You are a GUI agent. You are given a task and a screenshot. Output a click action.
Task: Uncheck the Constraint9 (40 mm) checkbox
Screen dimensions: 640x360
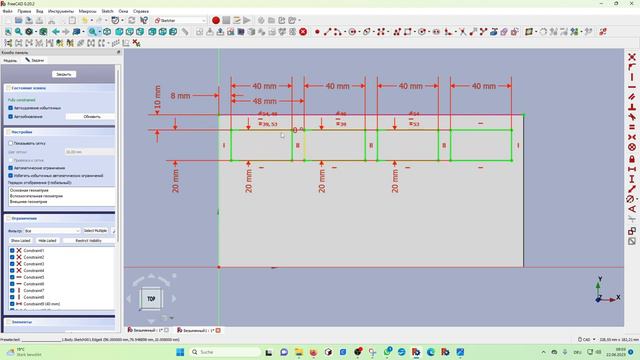(x=12, y=304)
